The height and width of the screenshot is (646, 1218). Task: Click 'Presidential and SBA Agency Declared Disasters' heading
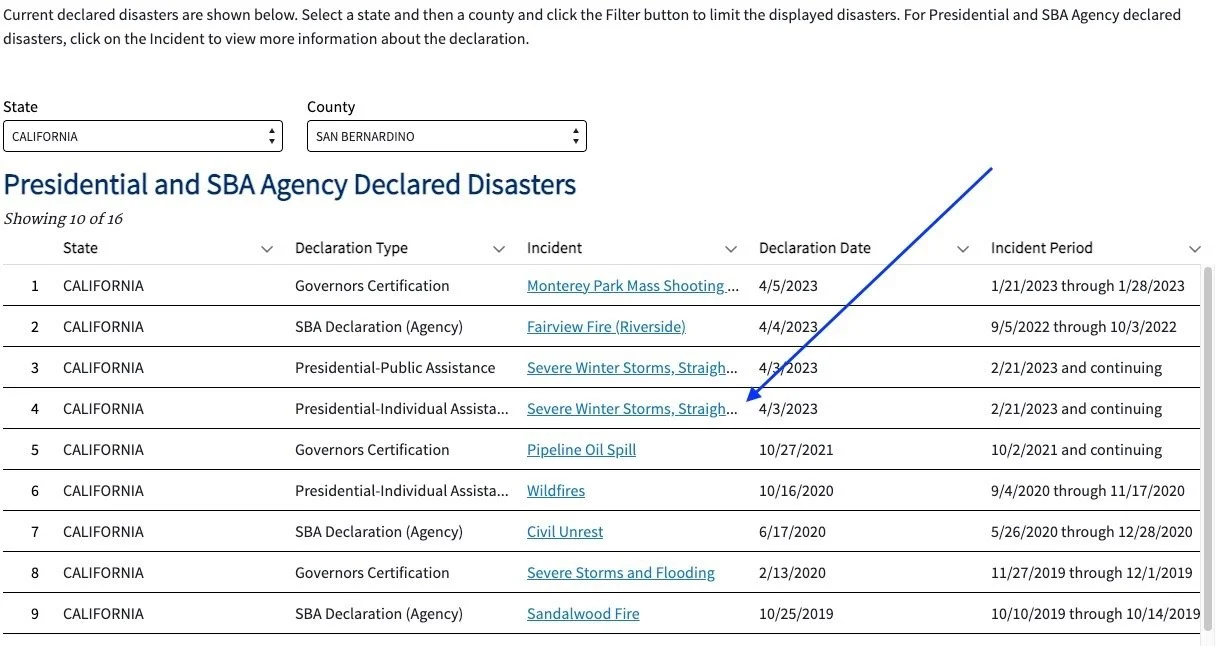tap(290, 185)
